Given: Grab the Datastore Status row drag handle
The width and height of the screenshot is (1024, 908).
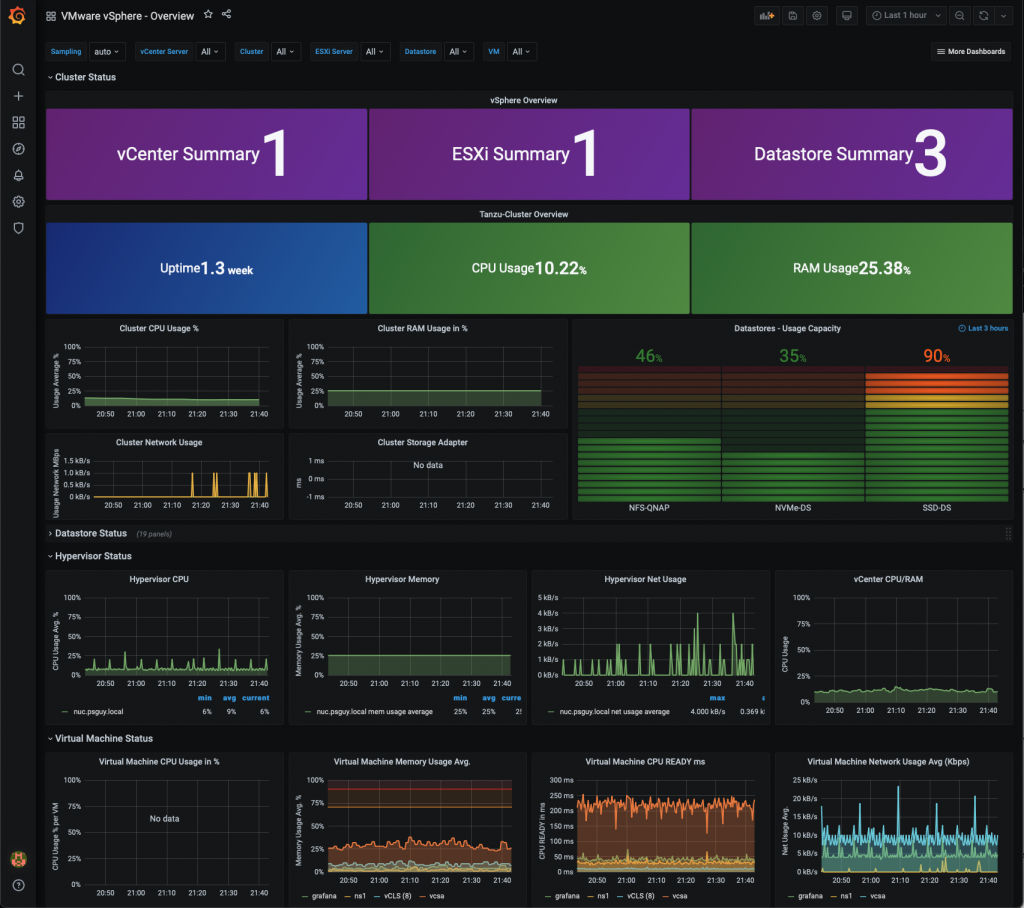Looking at the screenshot, I should coord(1008,534).
